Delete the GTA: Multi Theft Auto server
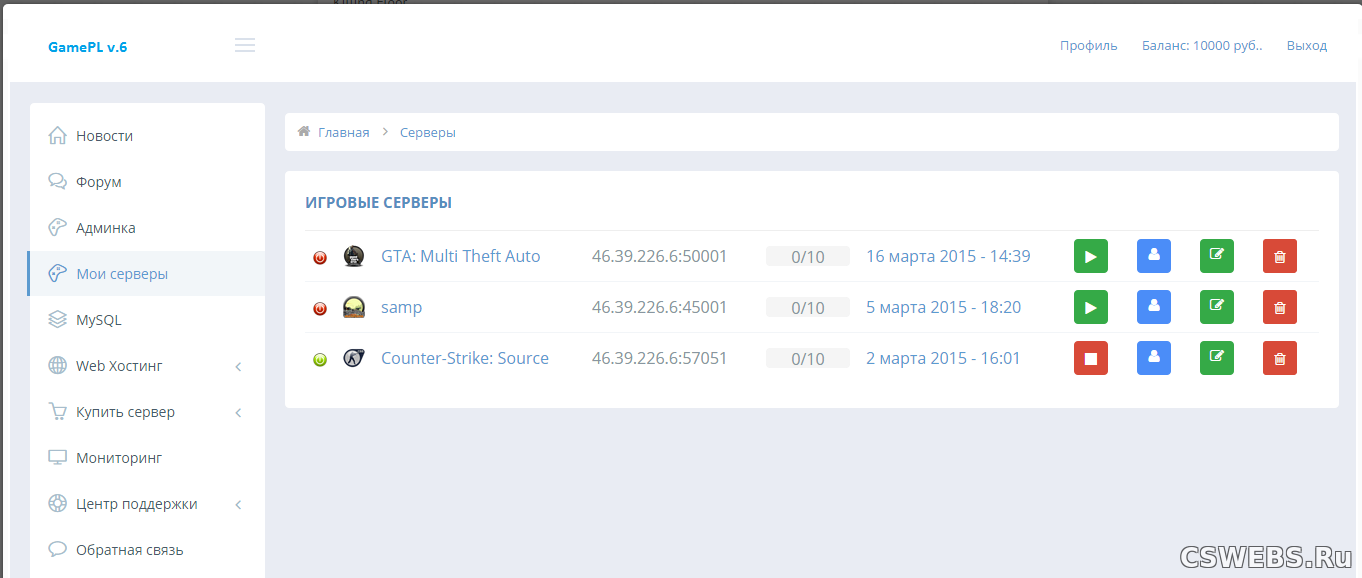 pyautogui.click(x=1280, y=256)
